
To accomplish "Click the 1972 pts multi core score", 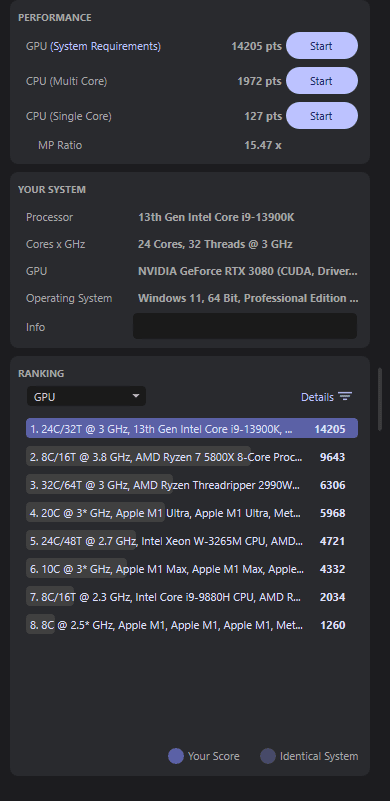I will [x=259, y=81].
